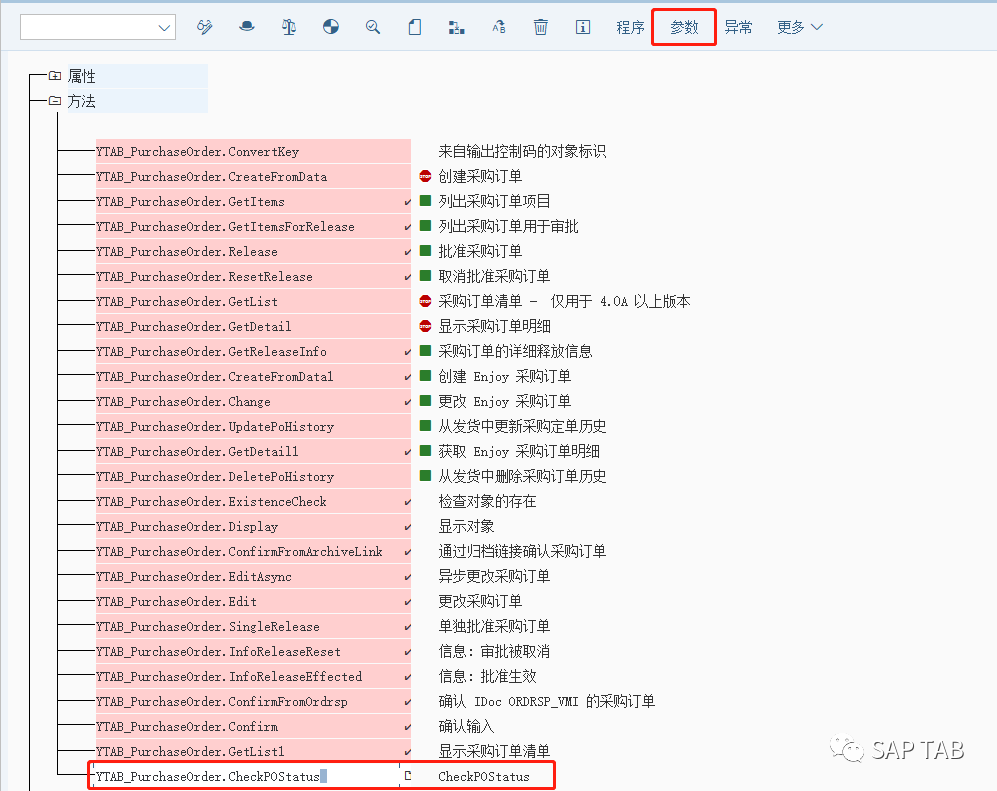Toggle display/change mode with glasses-pencil icon

205,27
